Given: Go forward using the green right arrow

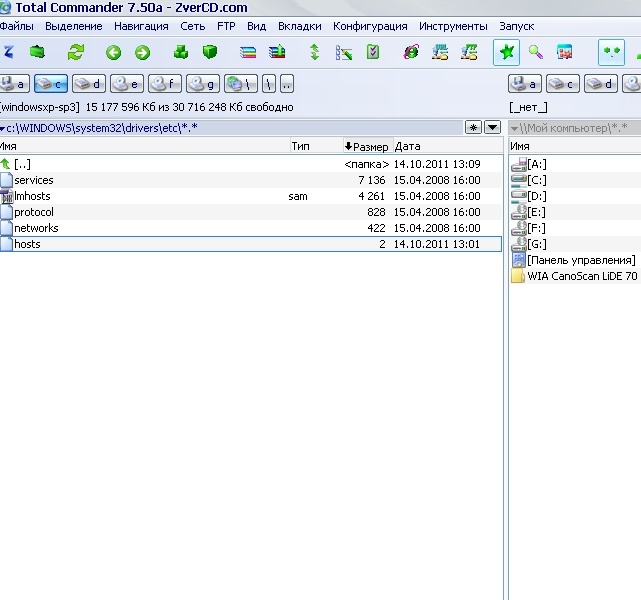Looking at the screenshot, I should pyautogui.click(x=142, y=53).
